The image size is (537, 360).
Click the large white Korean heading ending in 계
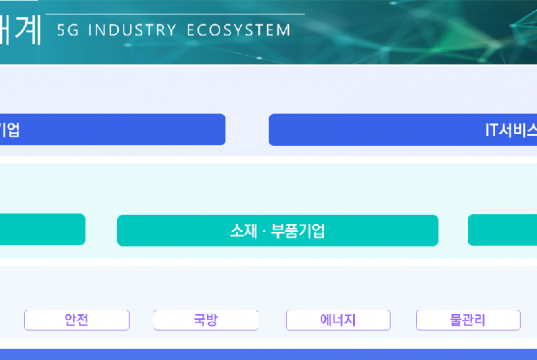[x=21, y=30]
